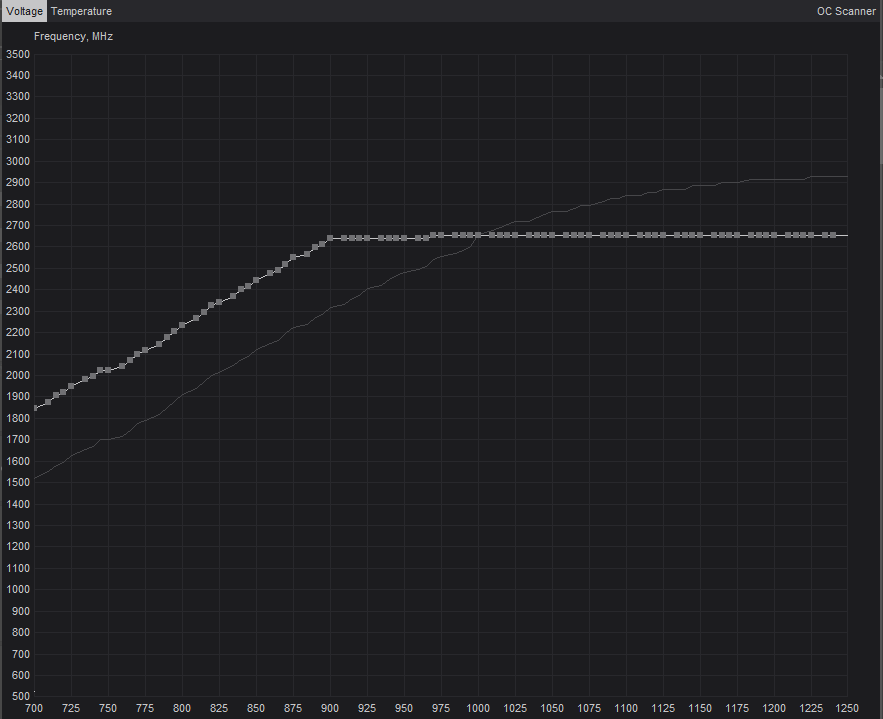Viewport: 883px width, 719px height.
Task: Choose the curve point at 1100 mV
Action: click(x=626, y=235)
